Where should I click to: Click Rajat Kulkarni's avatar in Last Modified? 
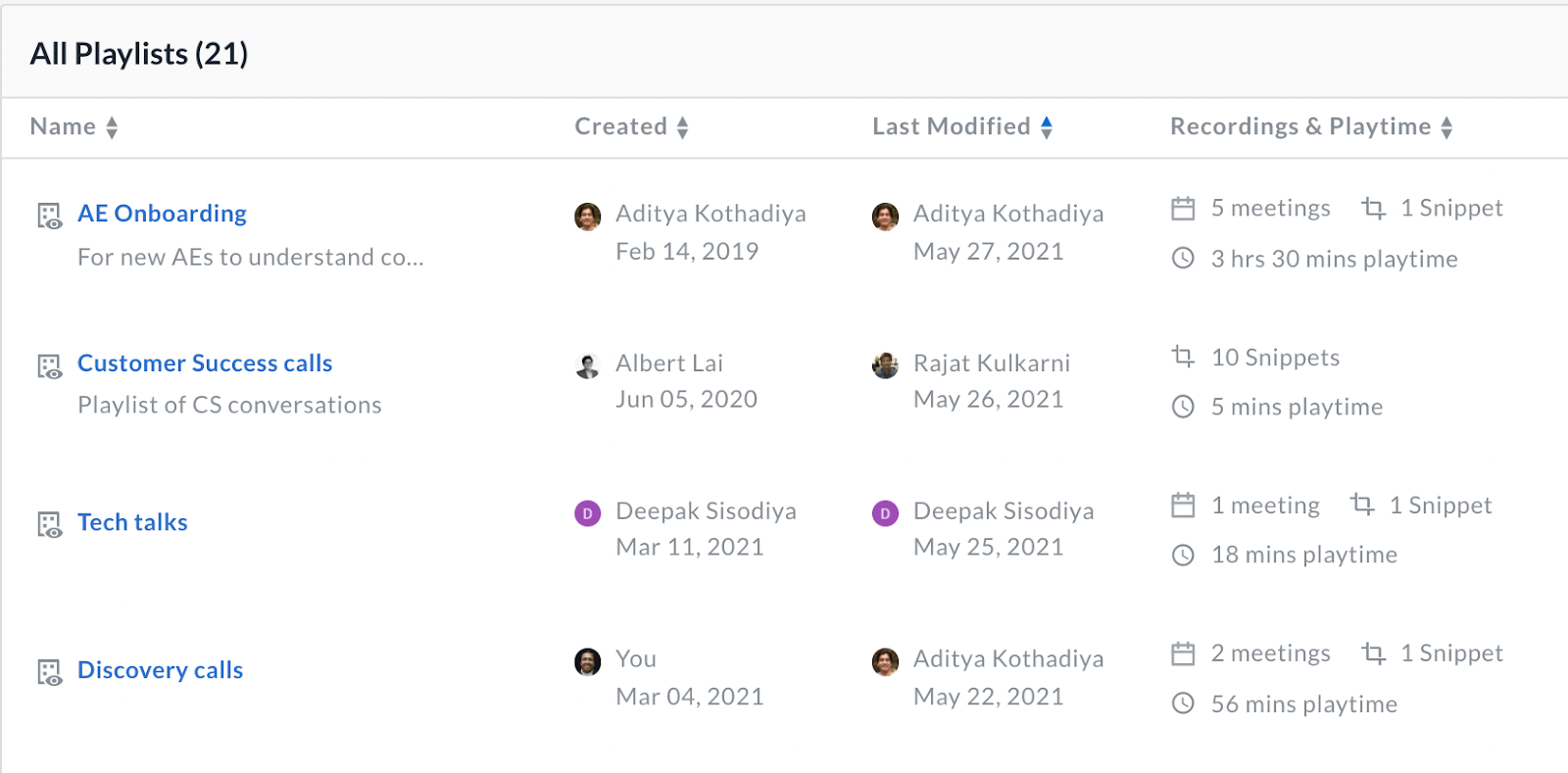(885, 365)
